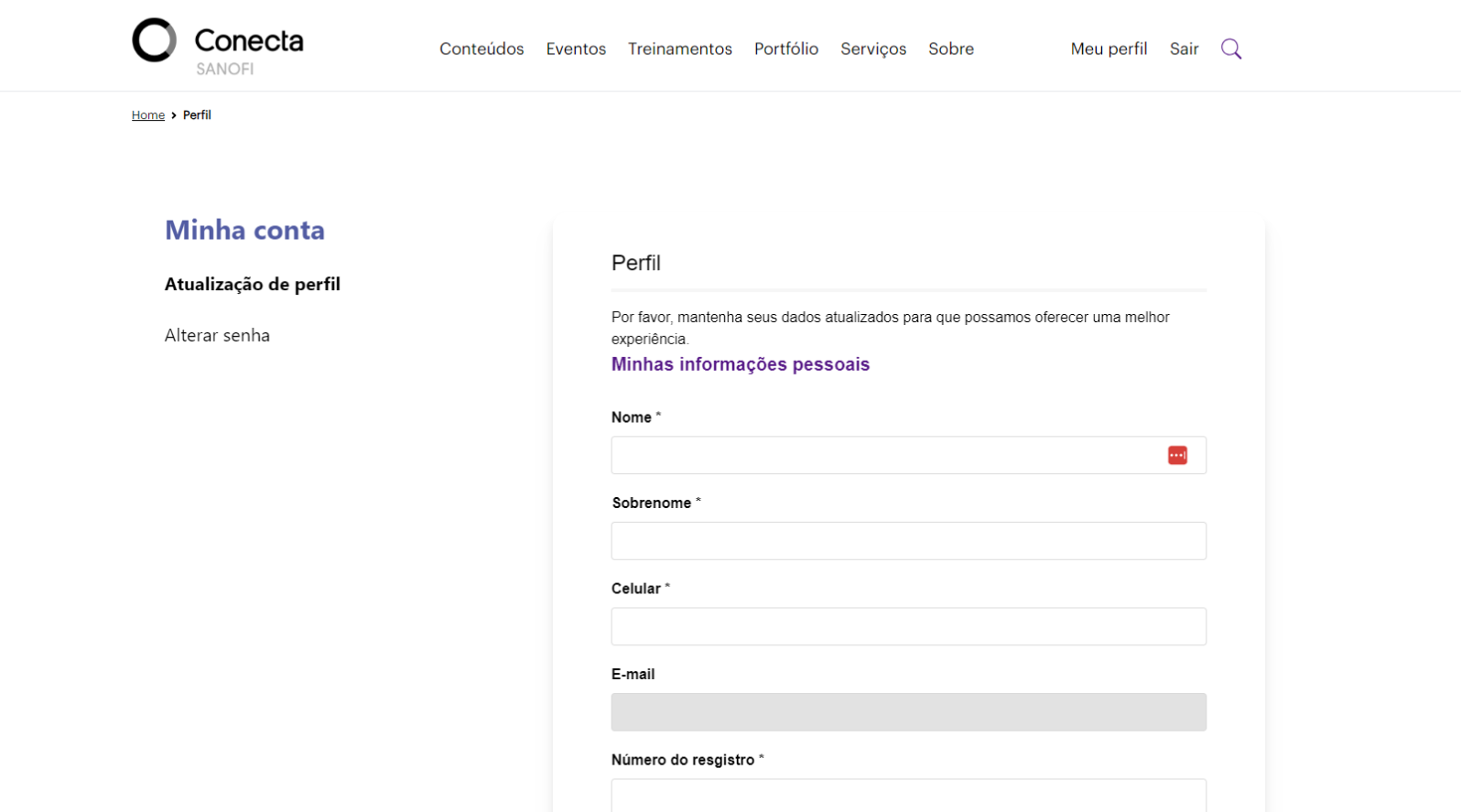
Task: Select Atualização de perfil in the sidebar
Action: [x=252, y=285]
